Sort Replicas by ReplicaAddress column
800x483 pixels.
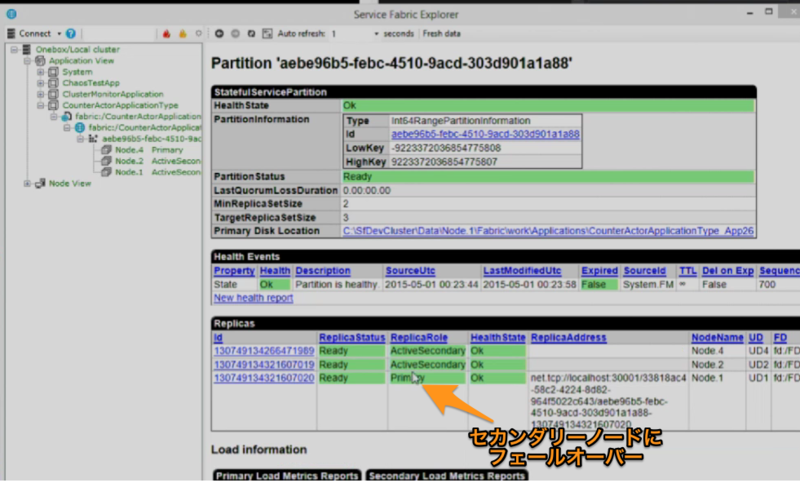(568, 338)
